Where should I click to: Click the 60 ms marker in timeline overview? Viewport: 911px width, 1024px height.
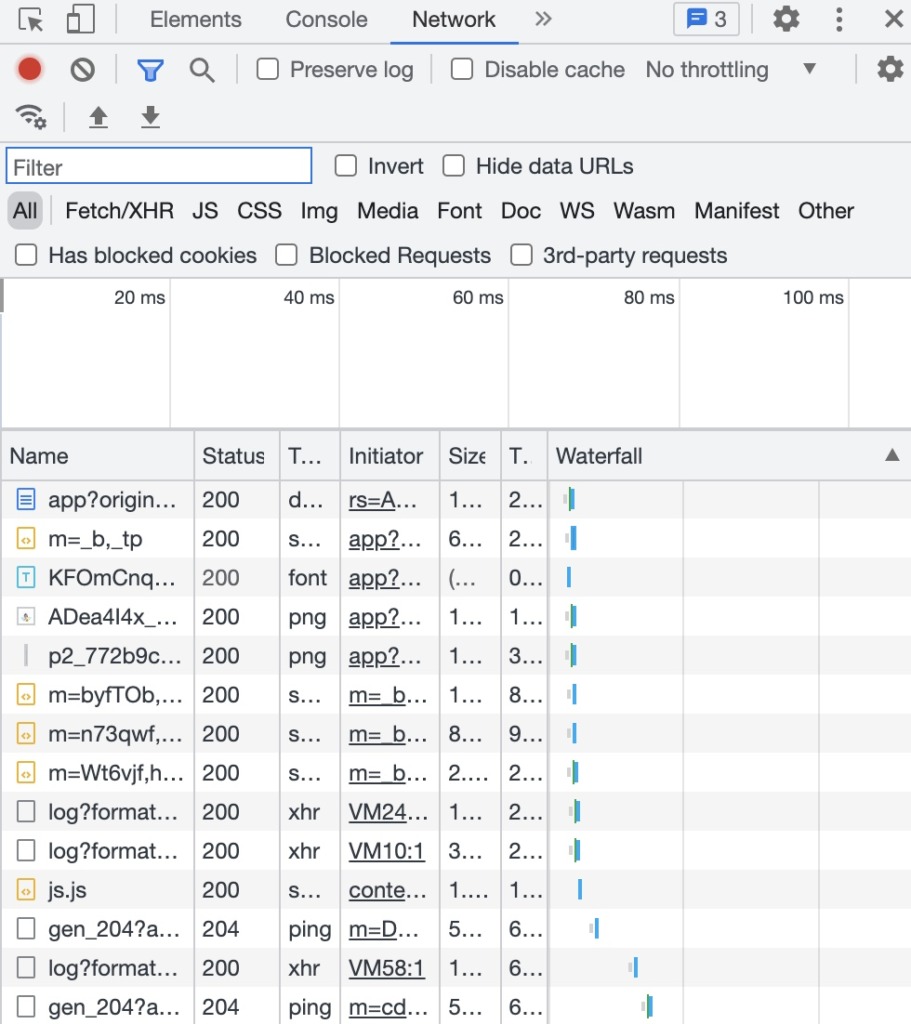coord(478,298)
